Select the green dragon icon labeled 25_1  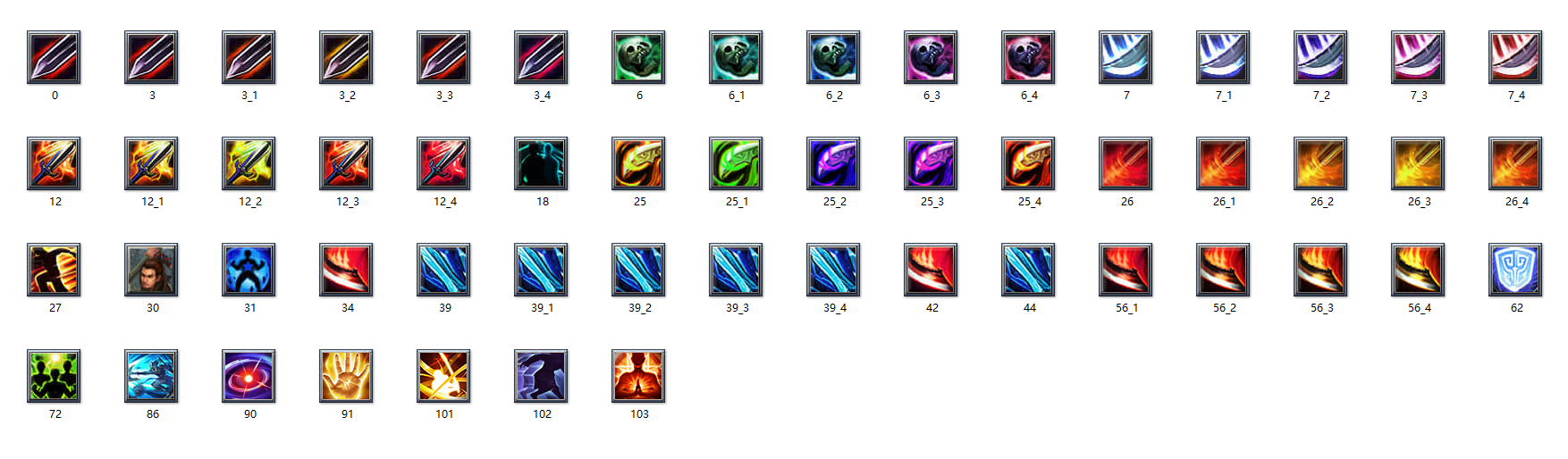click(x=736, y=163)
